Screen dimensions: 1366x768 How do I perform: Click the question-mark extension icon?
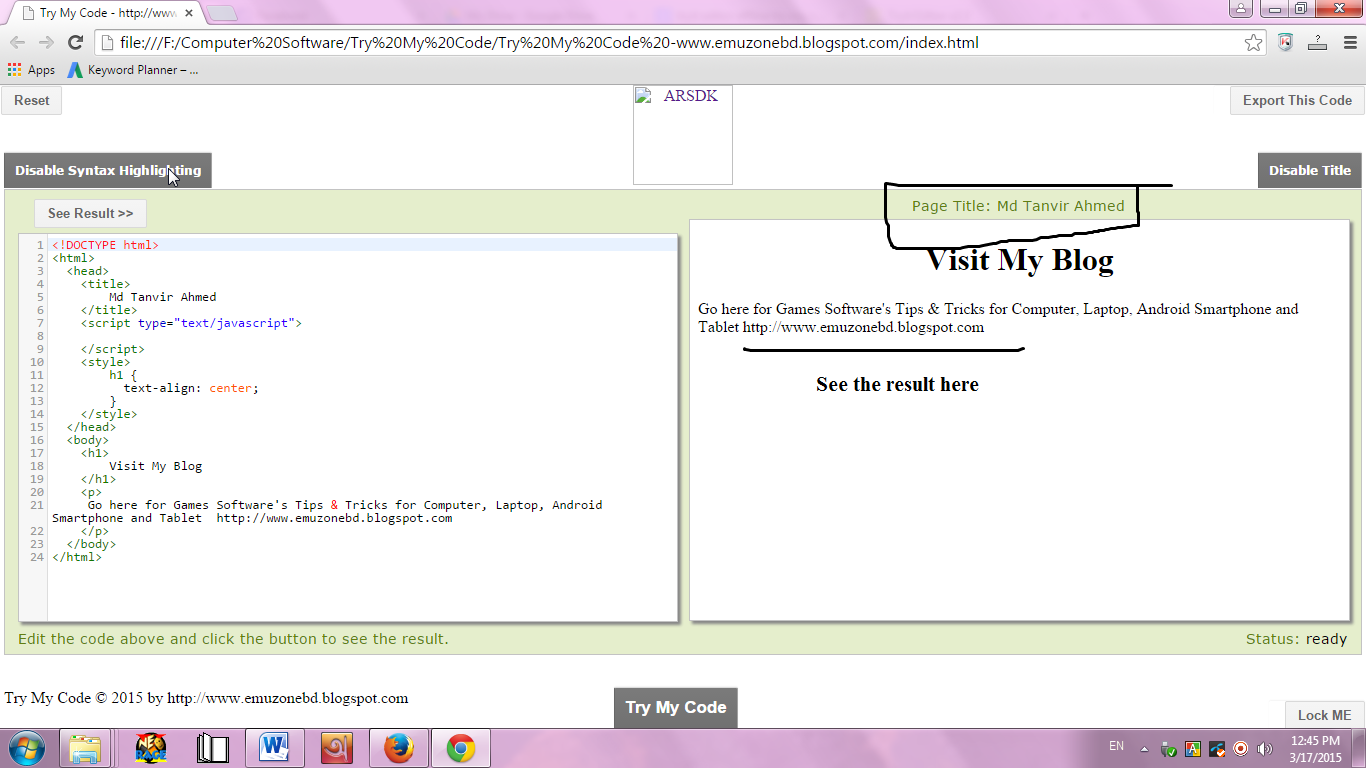point(1317,42)
